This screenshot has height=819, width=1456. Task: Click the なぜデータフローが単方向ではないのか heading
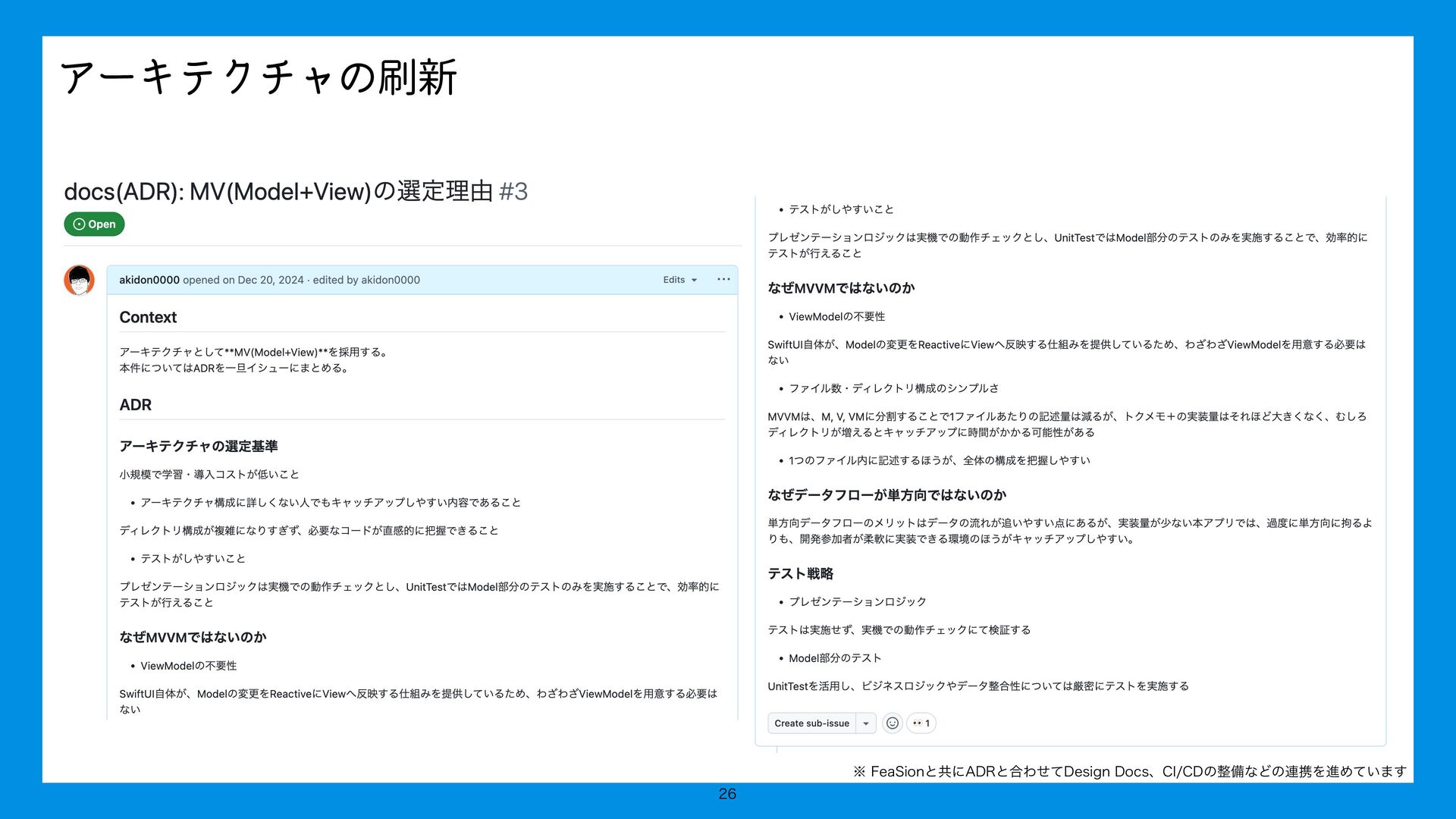886,495
